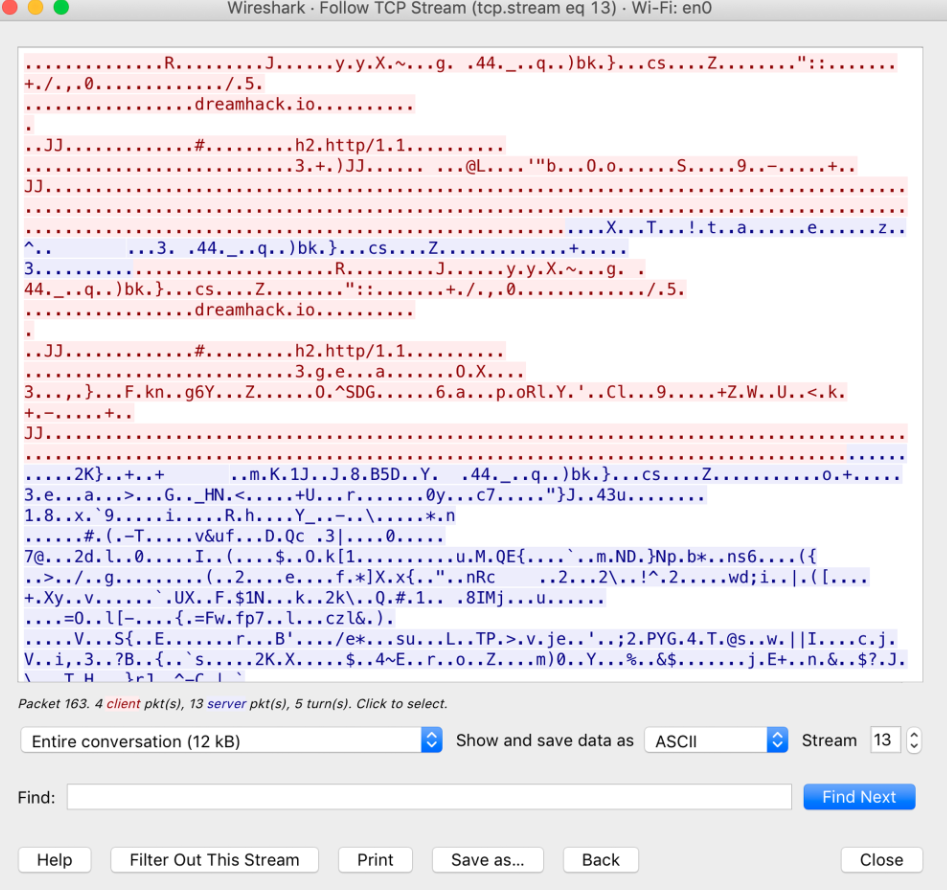
Task: Click in the Find text field
Action: [429, 797]
